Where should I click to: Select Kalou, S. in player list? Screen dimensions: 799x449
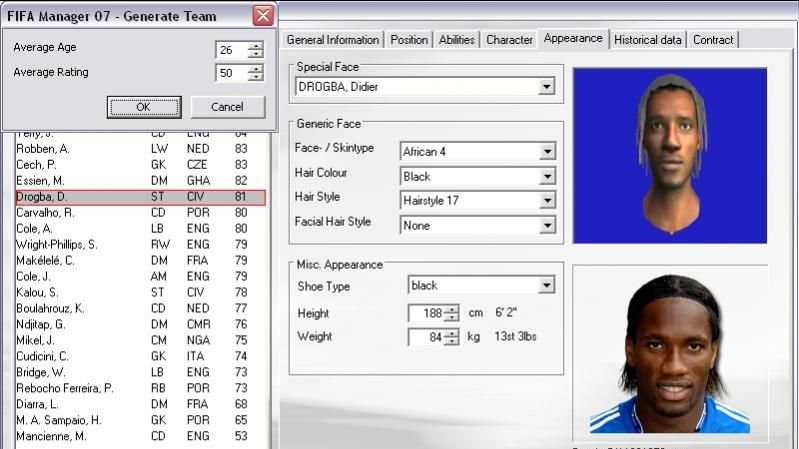tap(141, 293)
